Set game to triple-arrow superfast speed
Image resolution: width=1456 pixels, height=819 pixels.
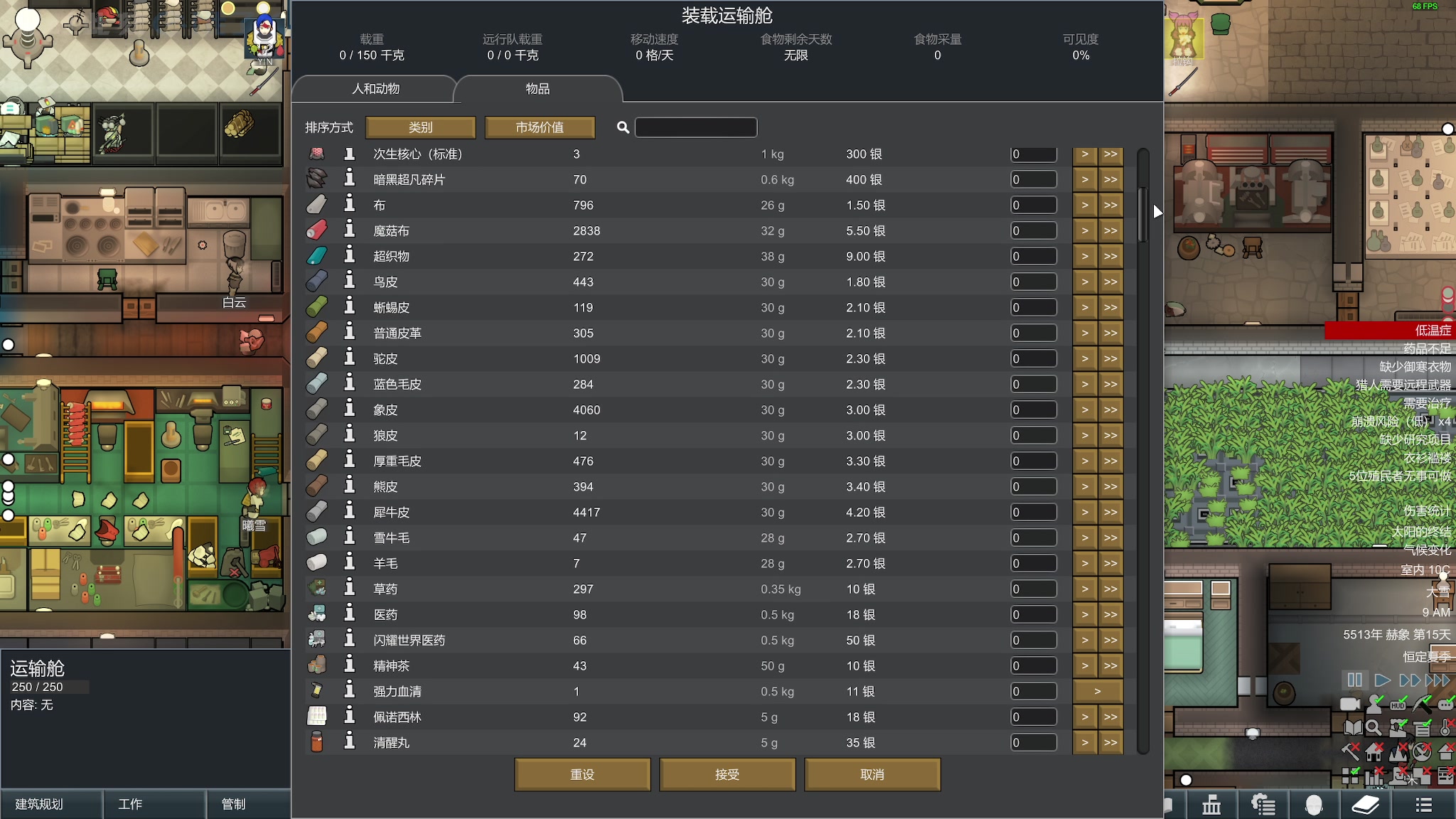(x=1438, y=680)
